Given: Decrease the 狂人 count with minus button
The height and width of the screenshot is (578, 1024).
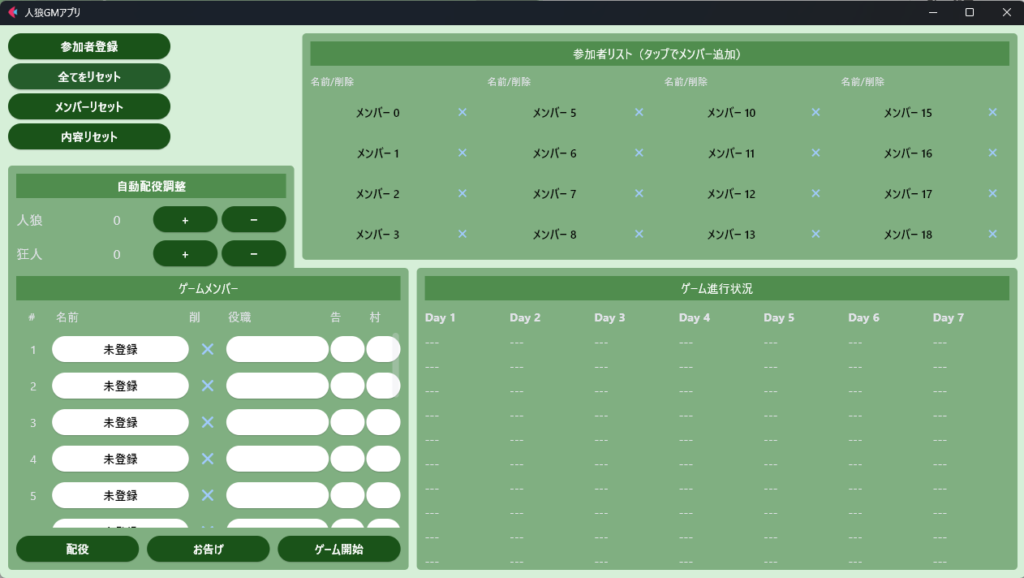Looking at the screenshot, I should click(253, 254).
